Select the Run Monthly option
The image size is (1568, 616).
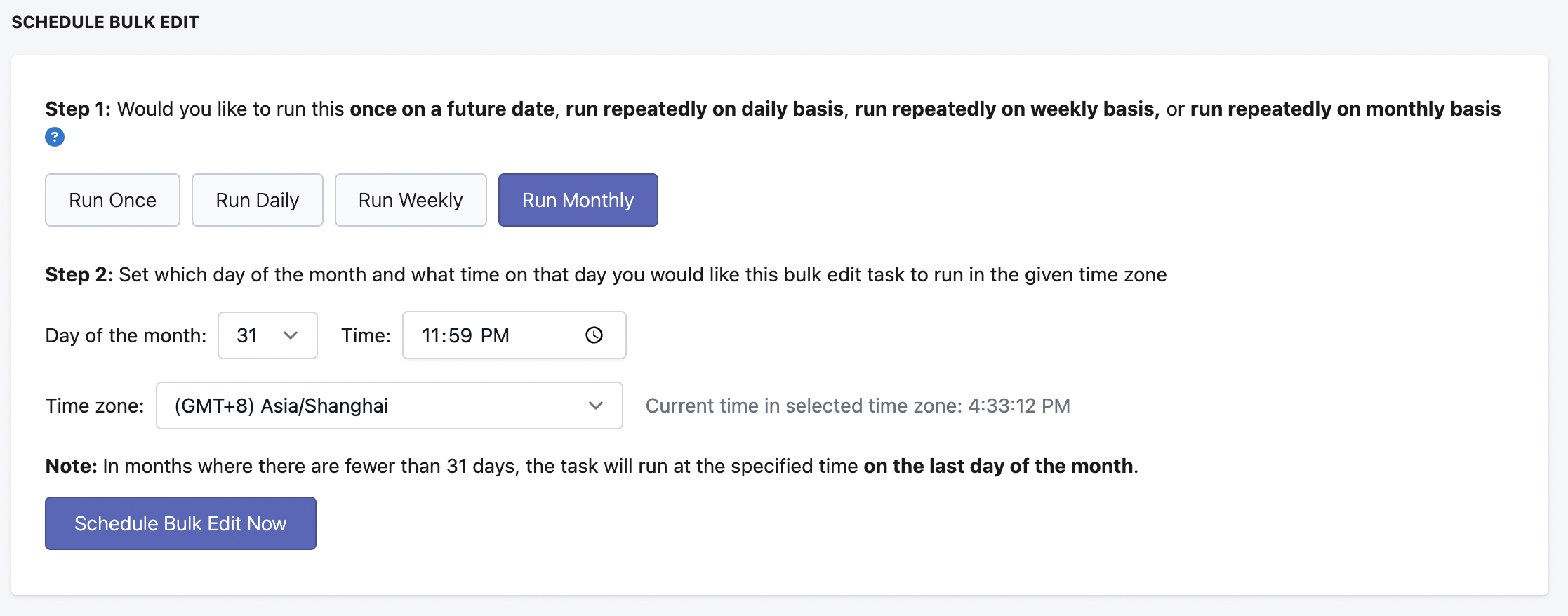click(578, 200)
